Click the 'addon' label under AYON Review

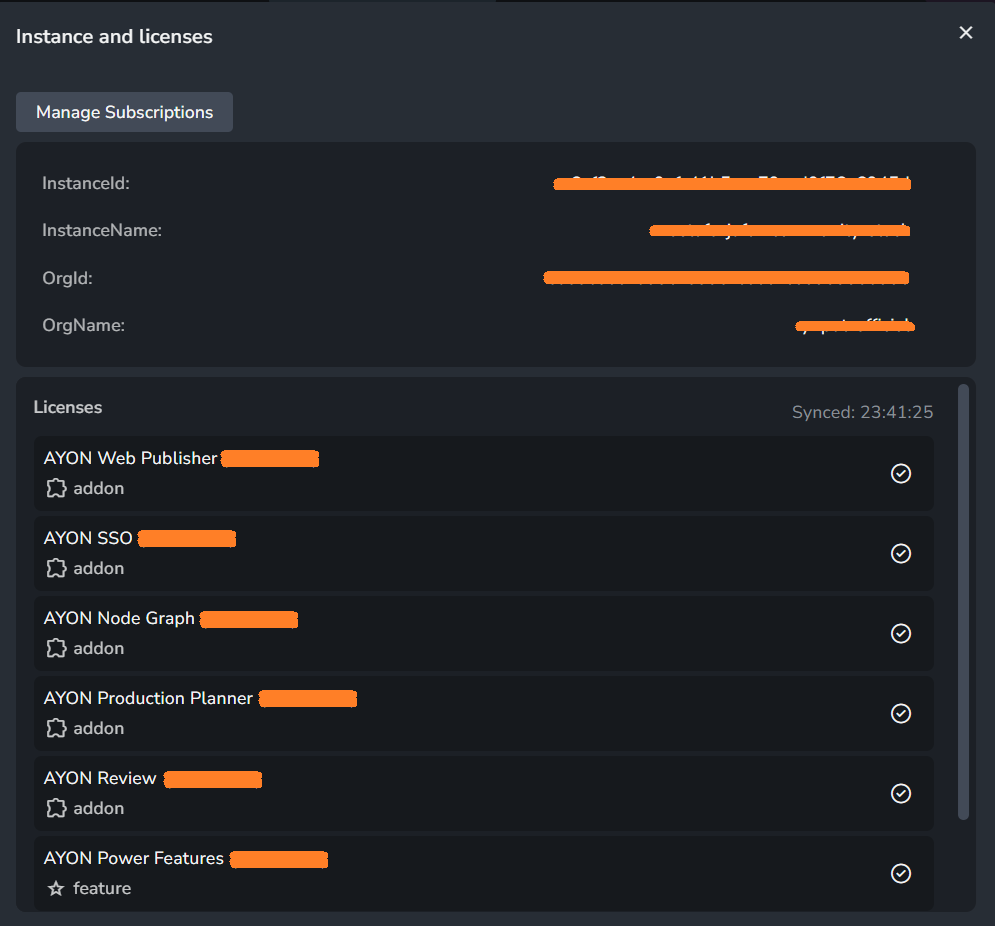(x=98, y=808)
